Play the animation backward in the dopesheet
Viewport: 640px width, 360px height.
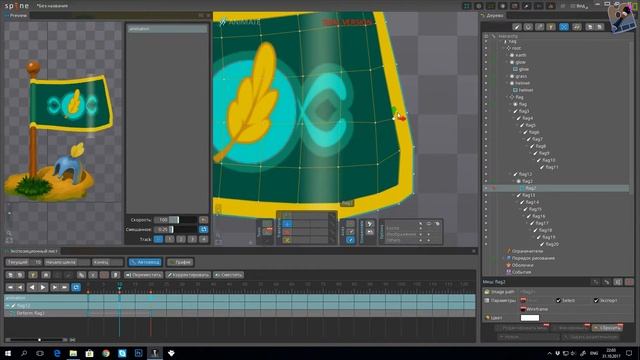coord(32,287)
